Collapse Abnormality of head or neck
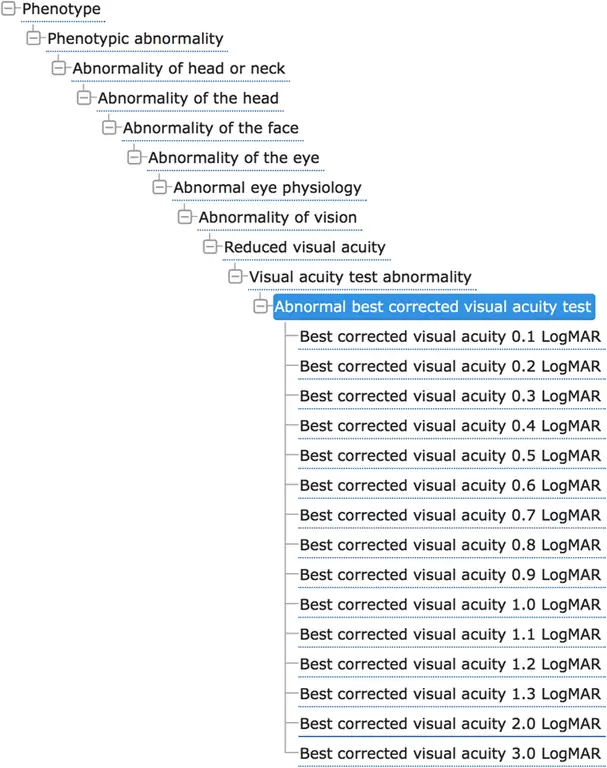The height and width of the screenshot is (768, 607). pos(59,69)
